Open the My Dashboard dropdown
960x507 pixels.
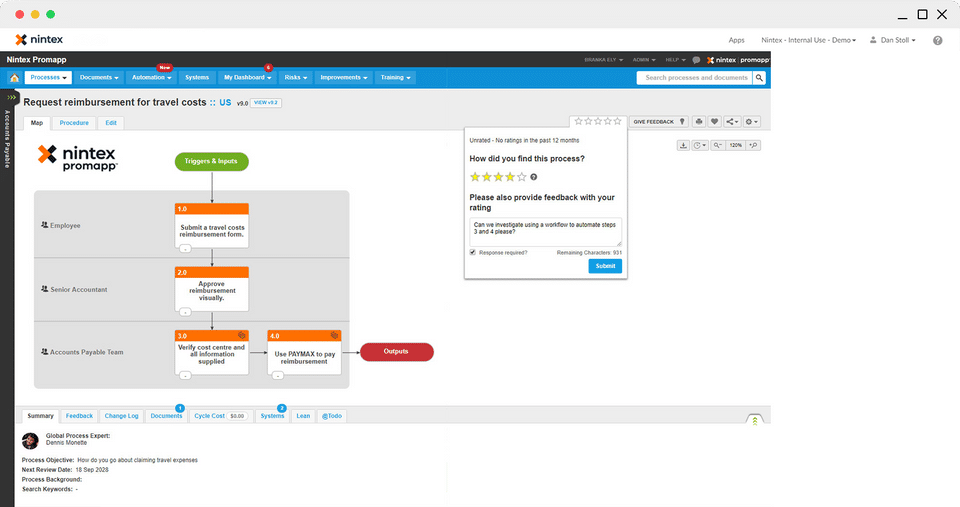click(x=247, y=78)
